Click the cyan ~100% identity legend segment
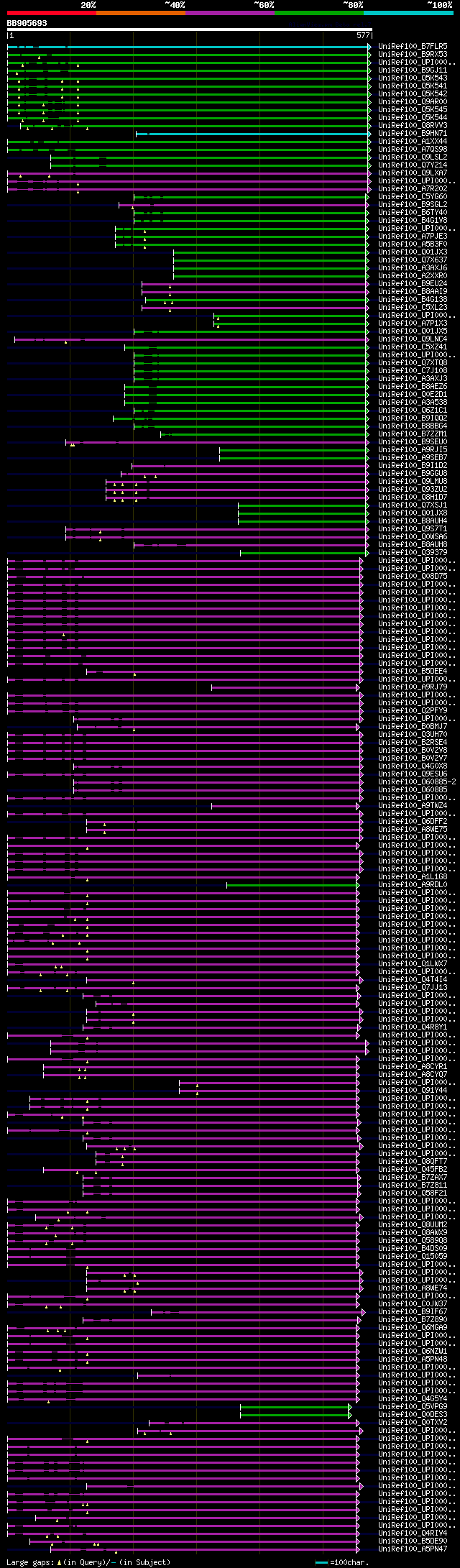This screenshot has height=1568, width=460. pyautogui.click(x=408, y=13)
